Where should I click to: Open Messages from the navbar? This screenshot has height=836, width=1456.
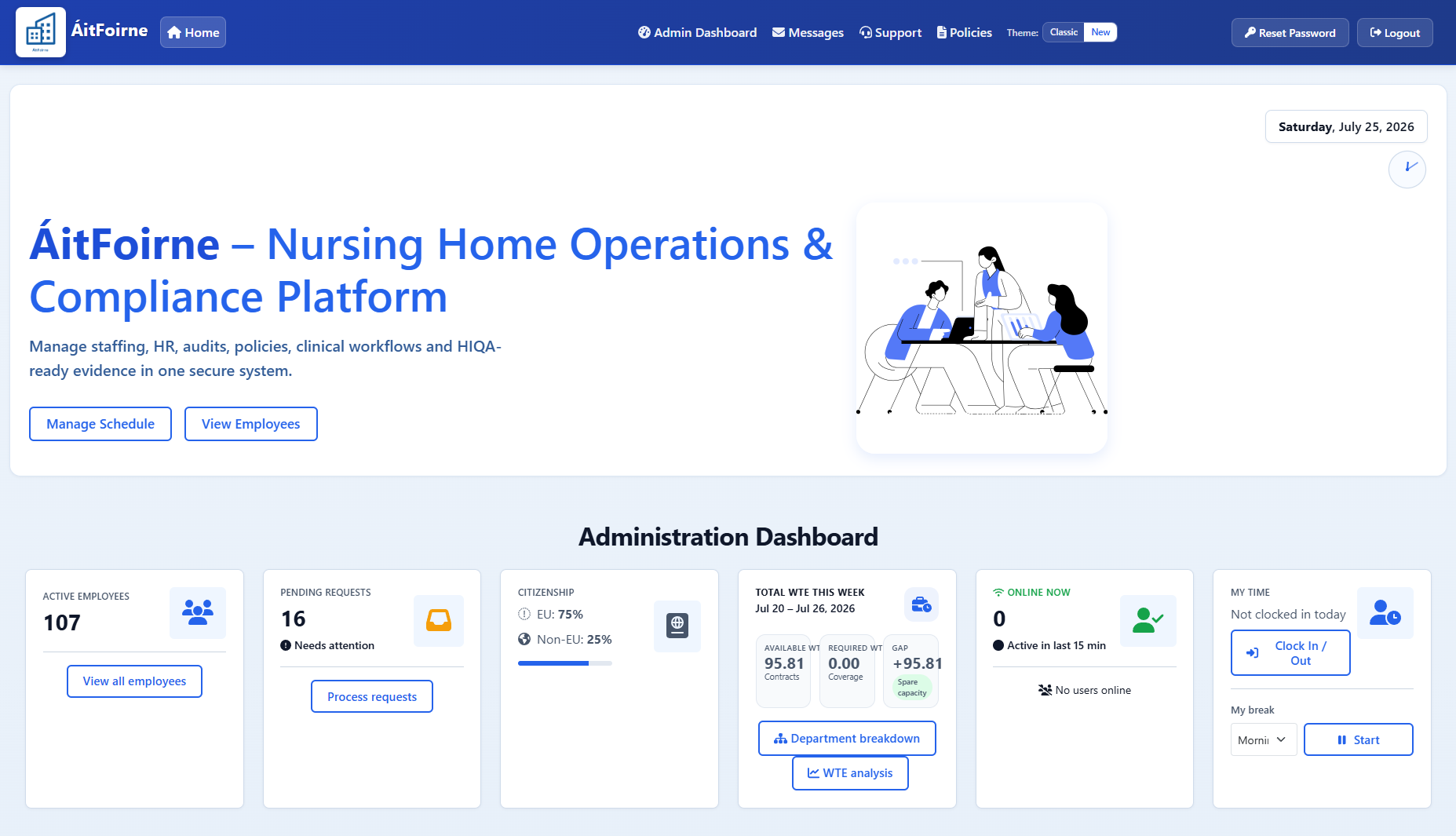[808, 32]
